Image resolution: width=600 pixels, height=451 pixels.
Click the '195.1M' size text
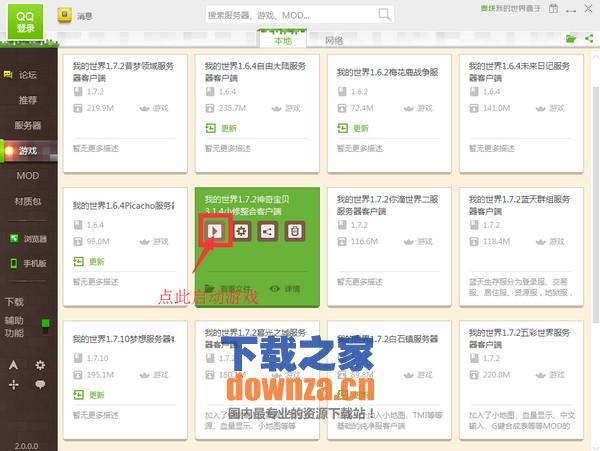pyautogui.click(x=100, y=374)
